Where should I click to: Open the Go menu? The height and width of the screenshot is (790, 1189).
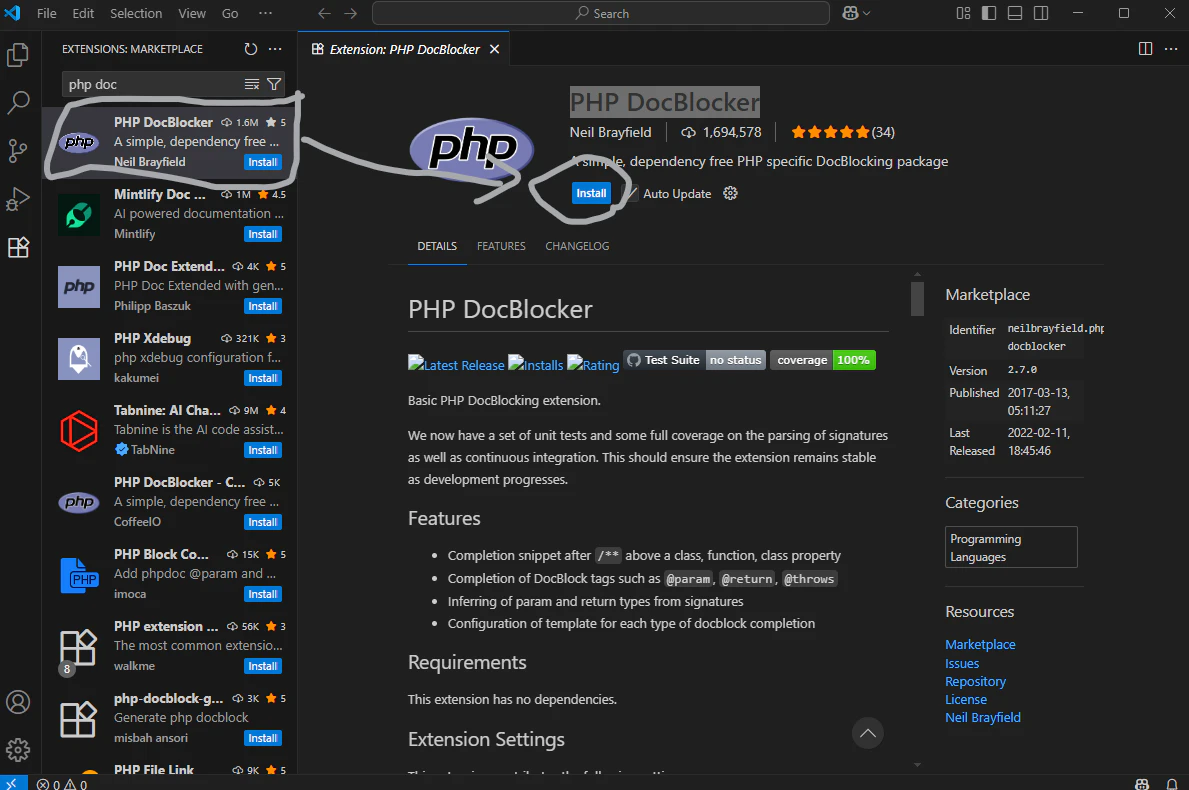point(230,13)
